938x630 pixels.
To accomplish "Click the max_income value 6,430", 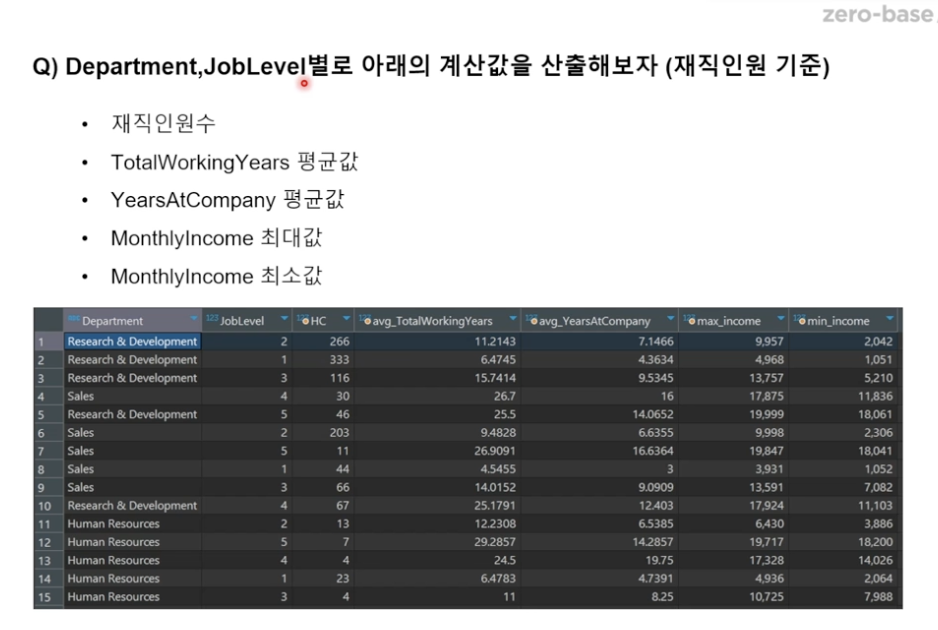I will pyautogui.click(x=769, y=524).
